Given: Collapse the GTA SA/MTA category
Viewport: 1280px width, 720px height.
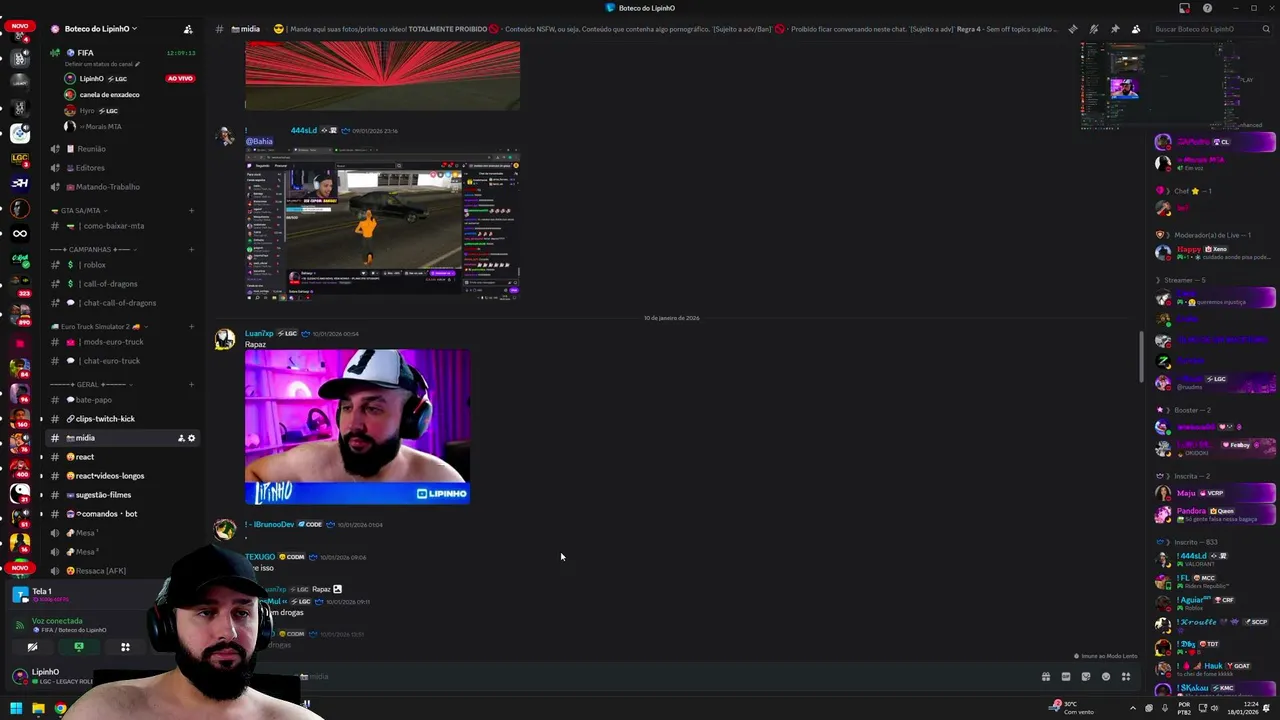Looking at the screenshot, I should coord(80,211).
